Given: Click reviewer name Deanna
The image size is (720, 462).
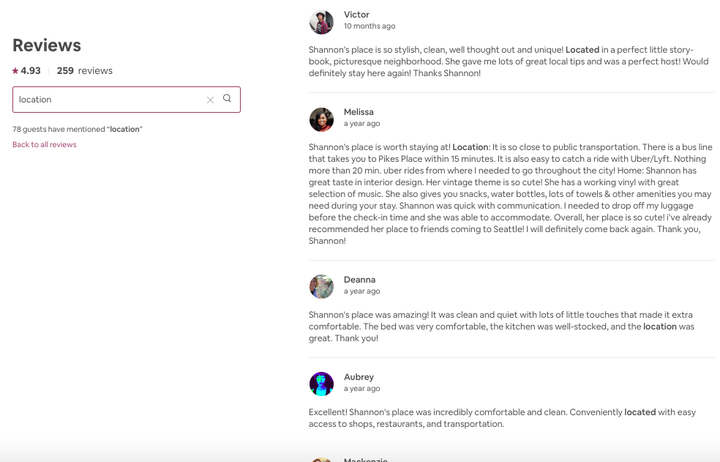Looking at the screenshot, I should click(x=360, y=280).
